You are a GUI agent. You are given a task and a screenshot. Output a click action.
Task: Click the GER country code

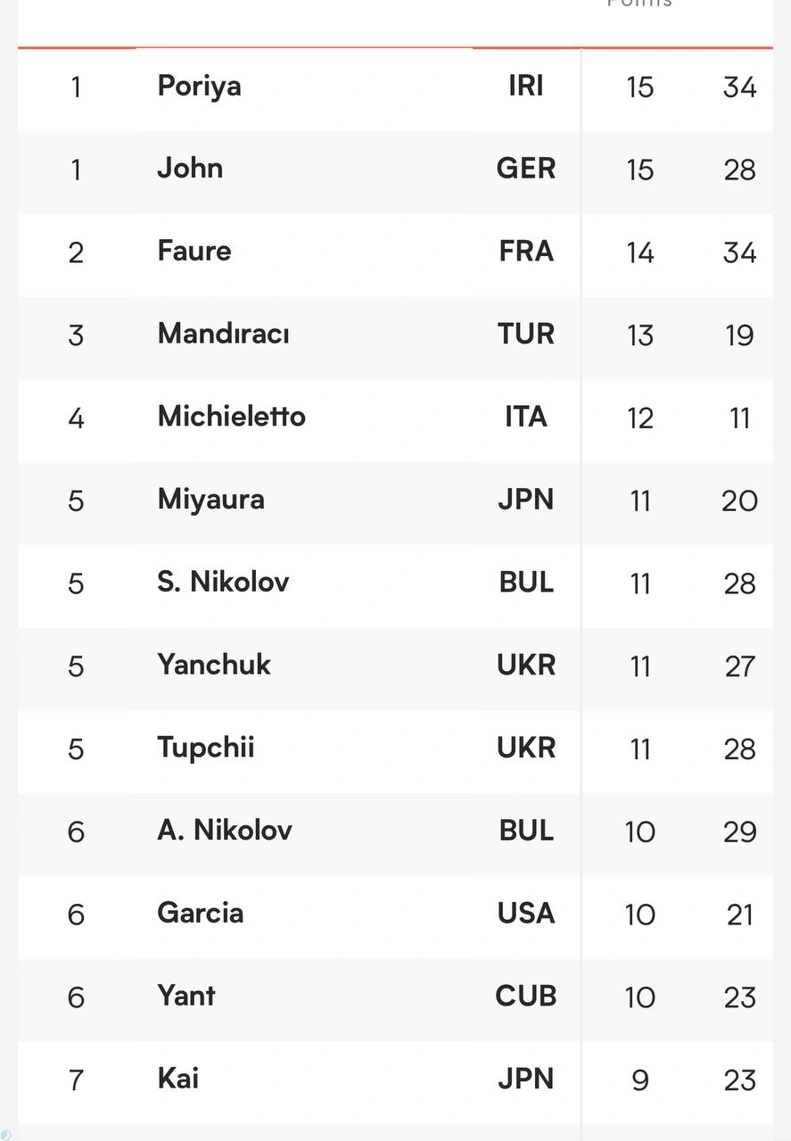526,169
